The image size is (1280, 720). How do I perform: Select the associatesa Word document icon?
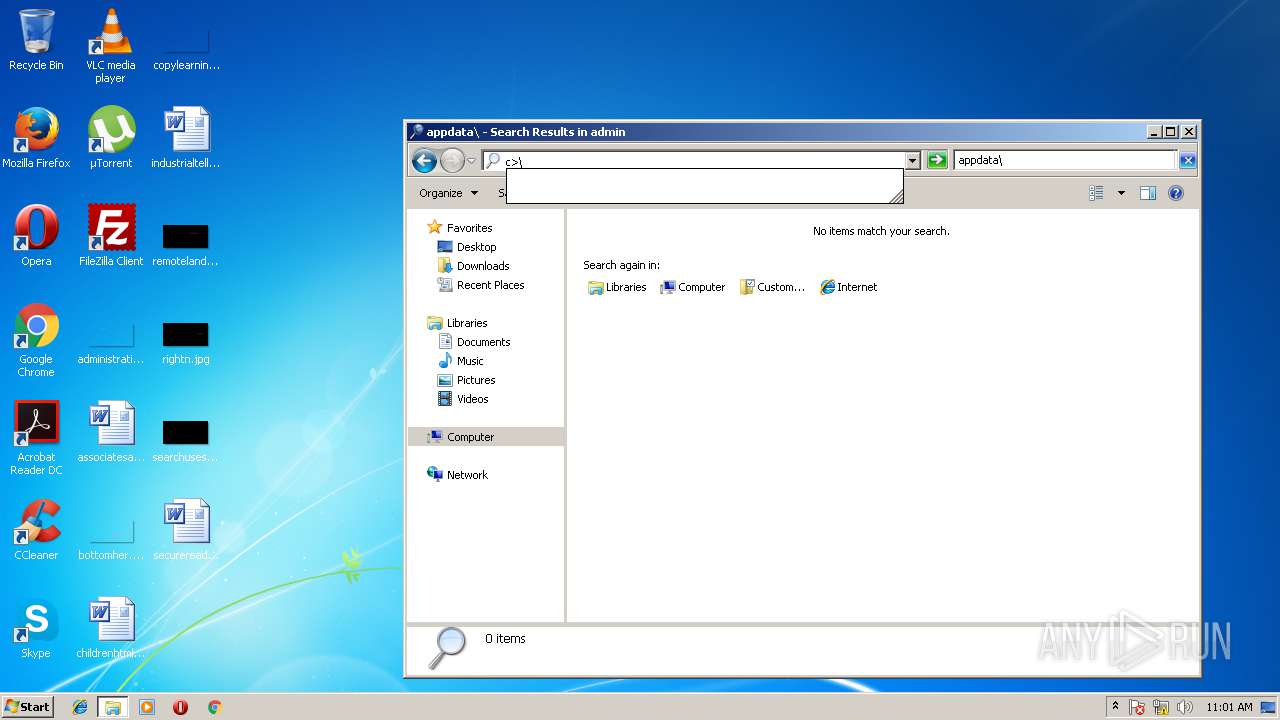tap(111, 432)
